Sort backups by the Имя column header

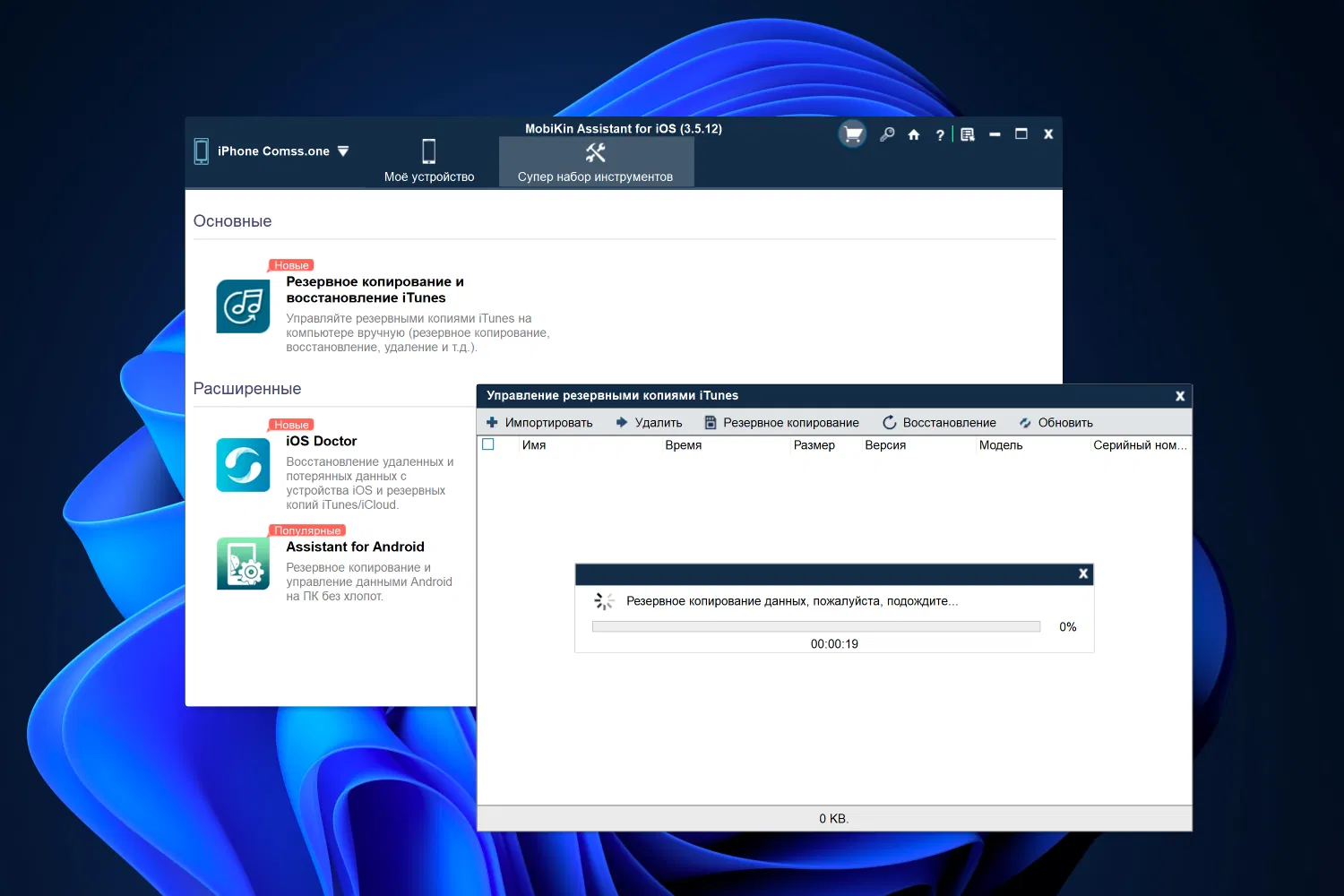pos(534,445)
